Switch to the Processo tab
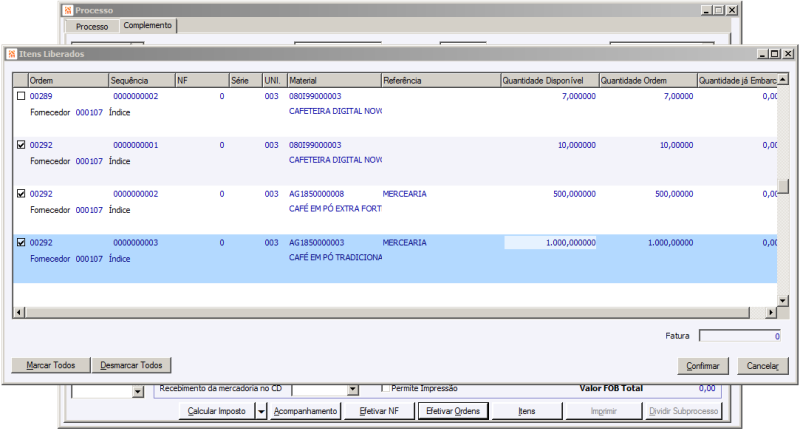 click(92, 27)
